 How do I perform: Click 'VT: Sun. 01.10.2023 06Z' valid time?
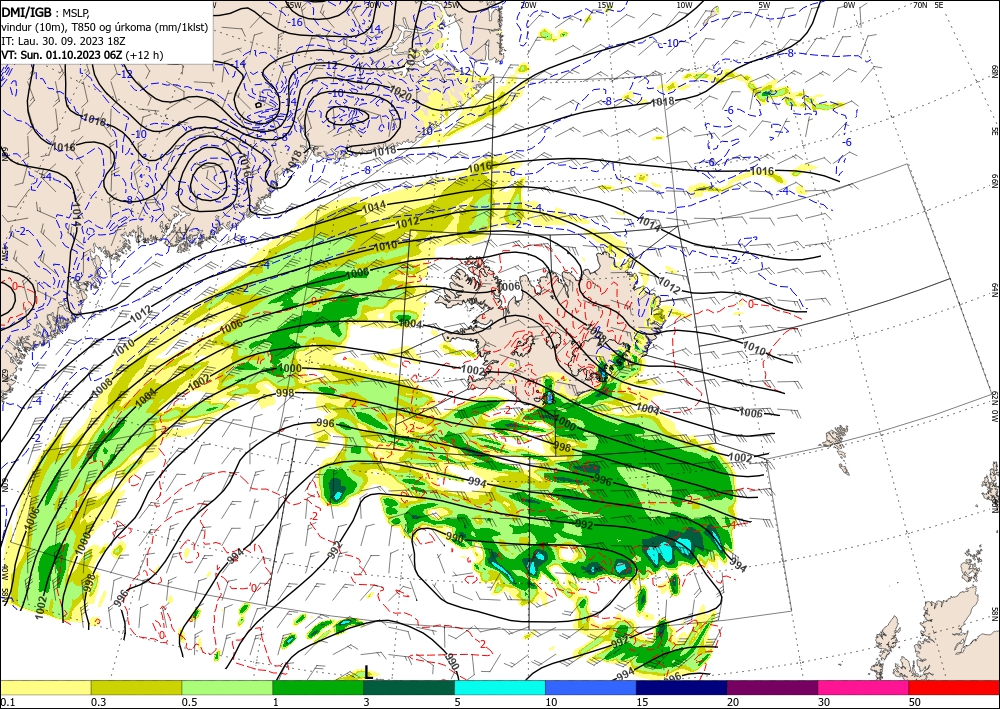[x=62, y=55]
